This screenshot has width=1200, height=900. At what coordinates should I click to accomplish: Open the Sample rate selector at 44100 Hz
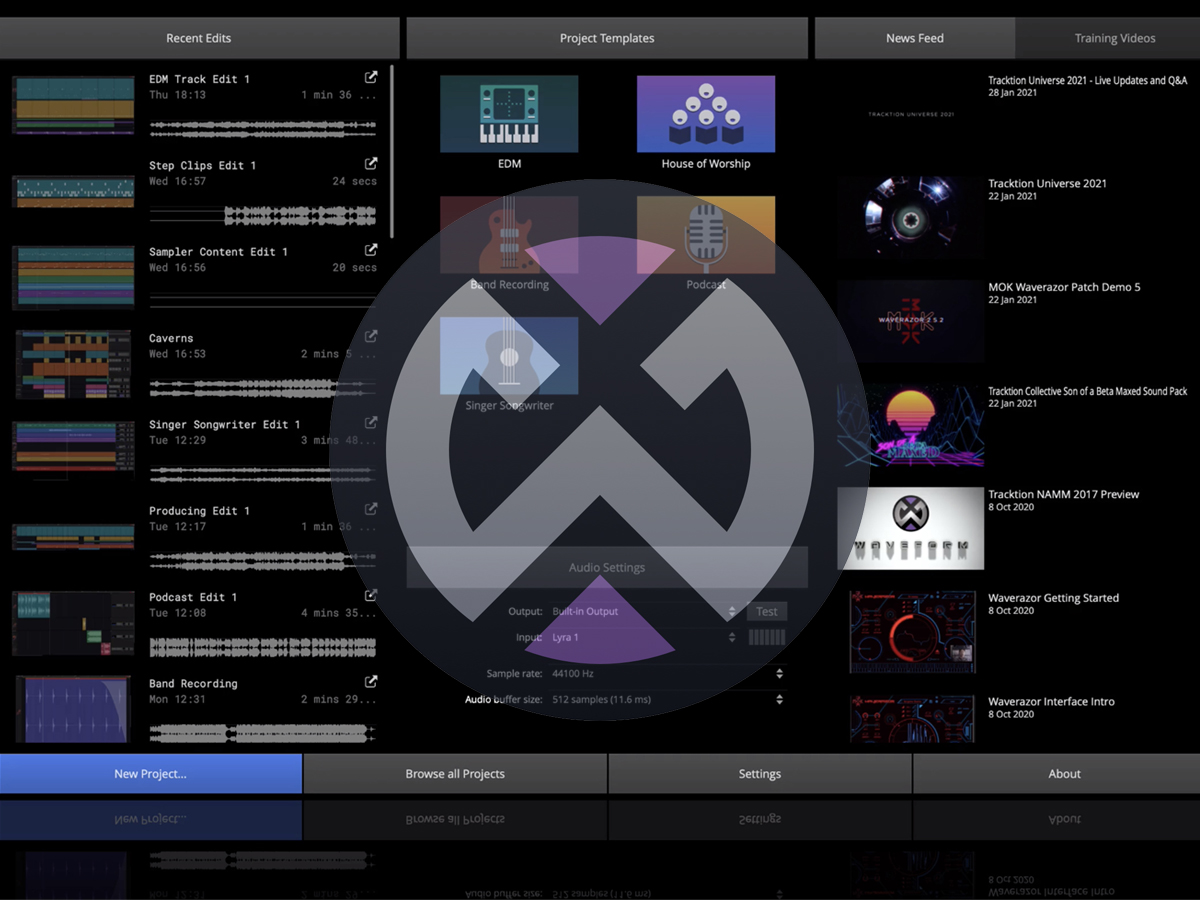(779, 673)
